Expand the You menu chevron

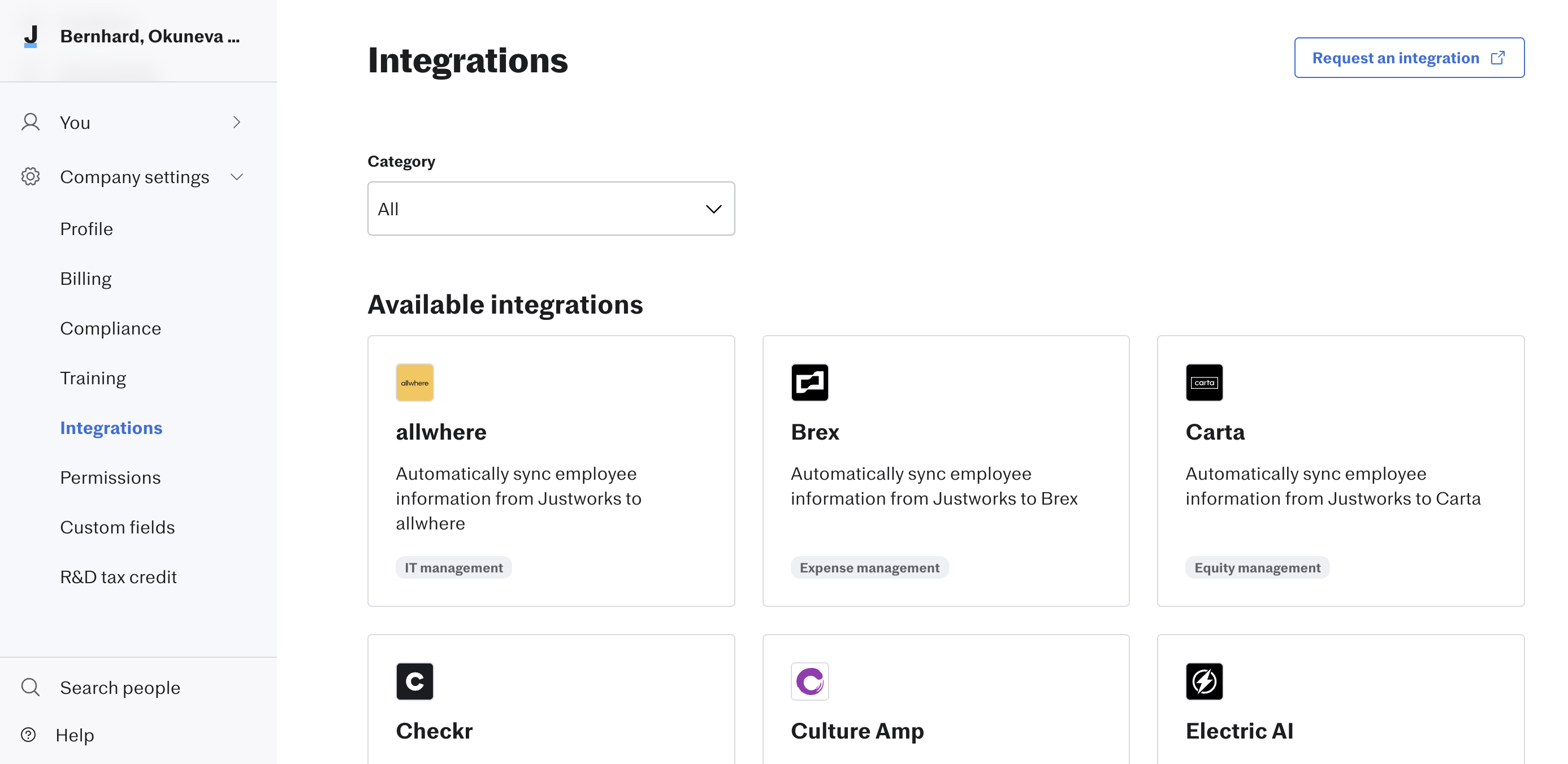coord(237,123)
